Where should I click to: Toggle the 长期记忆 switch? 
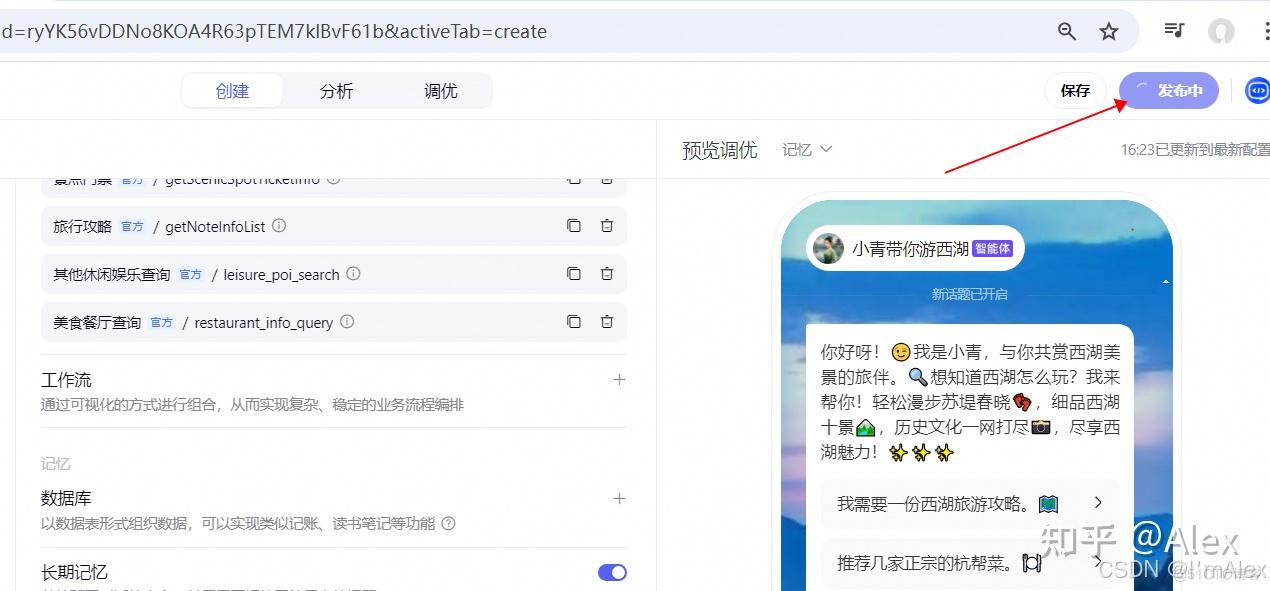click(x=612, y=572)
